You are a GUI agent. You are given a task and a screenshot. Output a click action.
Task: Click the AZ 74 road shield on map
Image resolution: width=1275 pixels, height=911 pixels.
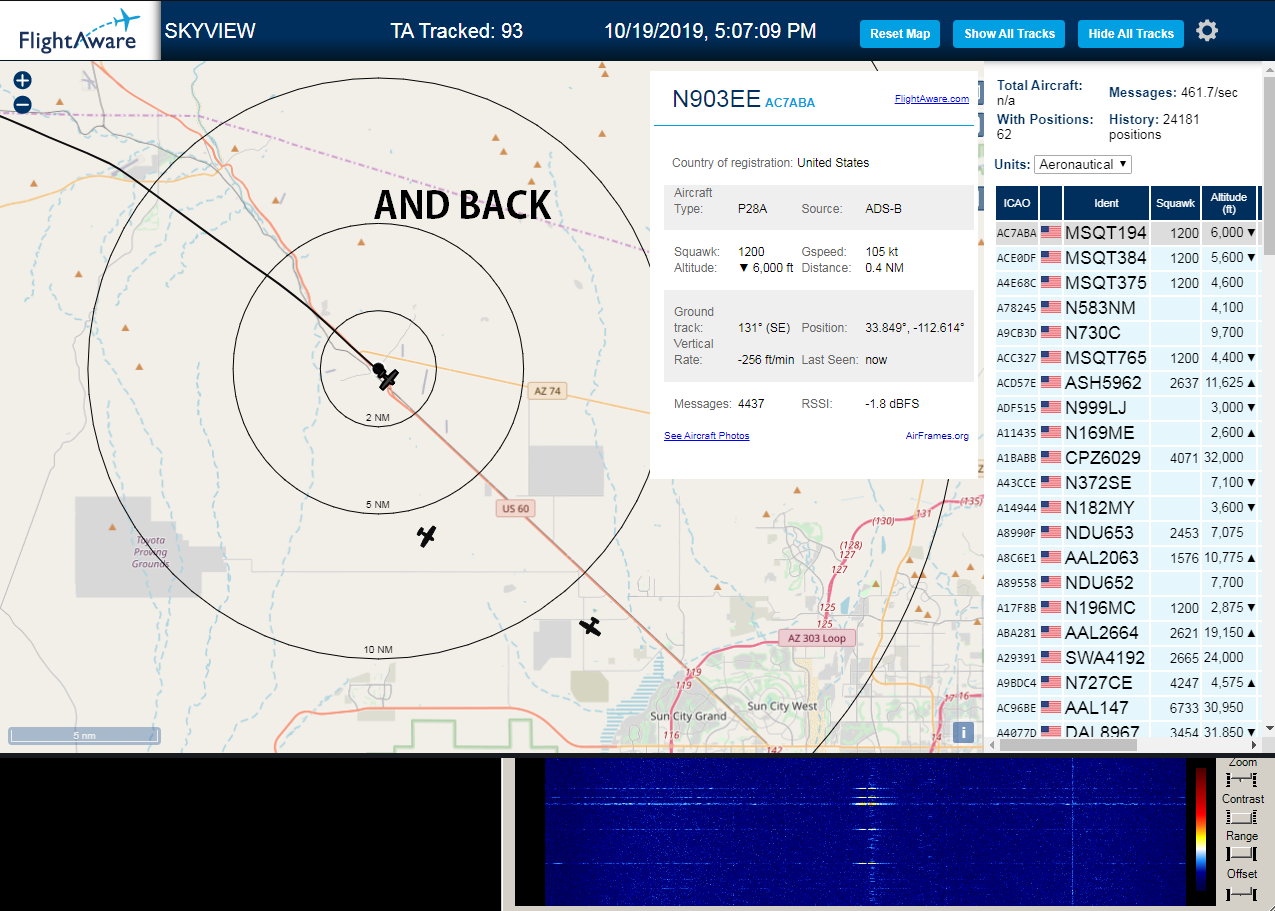[x=547, y=392]
